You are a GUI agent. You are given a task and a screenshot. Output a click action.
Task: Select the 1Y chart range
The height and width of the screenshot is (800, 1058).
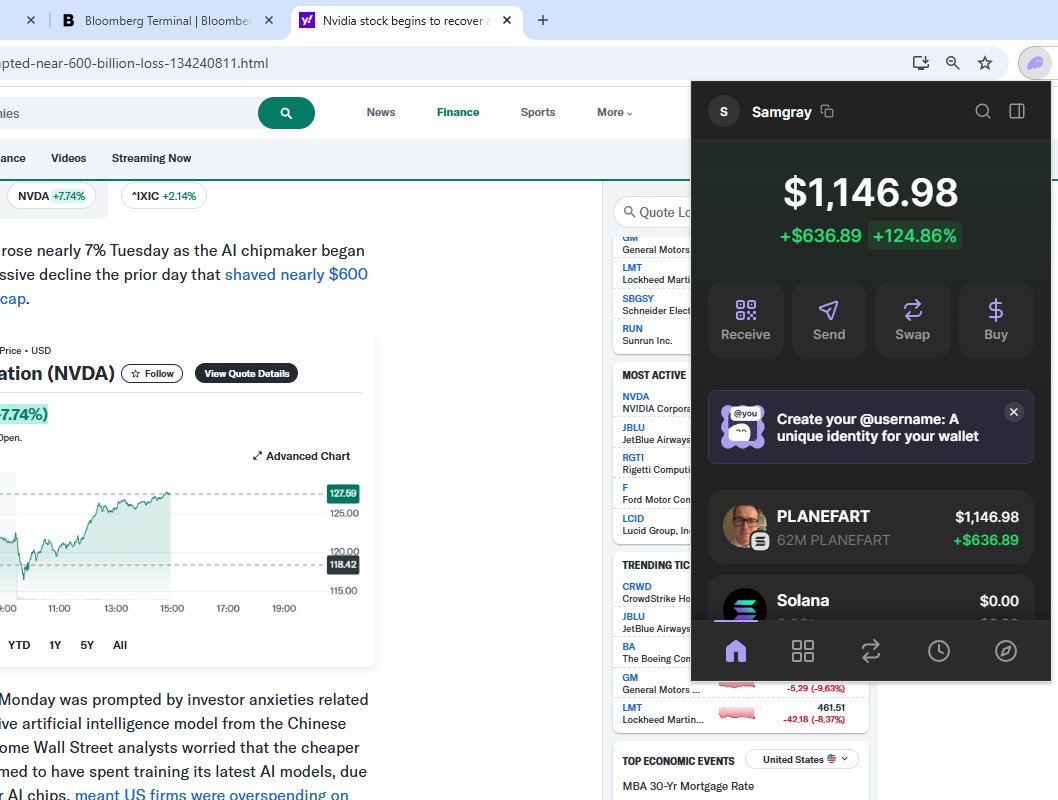[x=55, y=645]
